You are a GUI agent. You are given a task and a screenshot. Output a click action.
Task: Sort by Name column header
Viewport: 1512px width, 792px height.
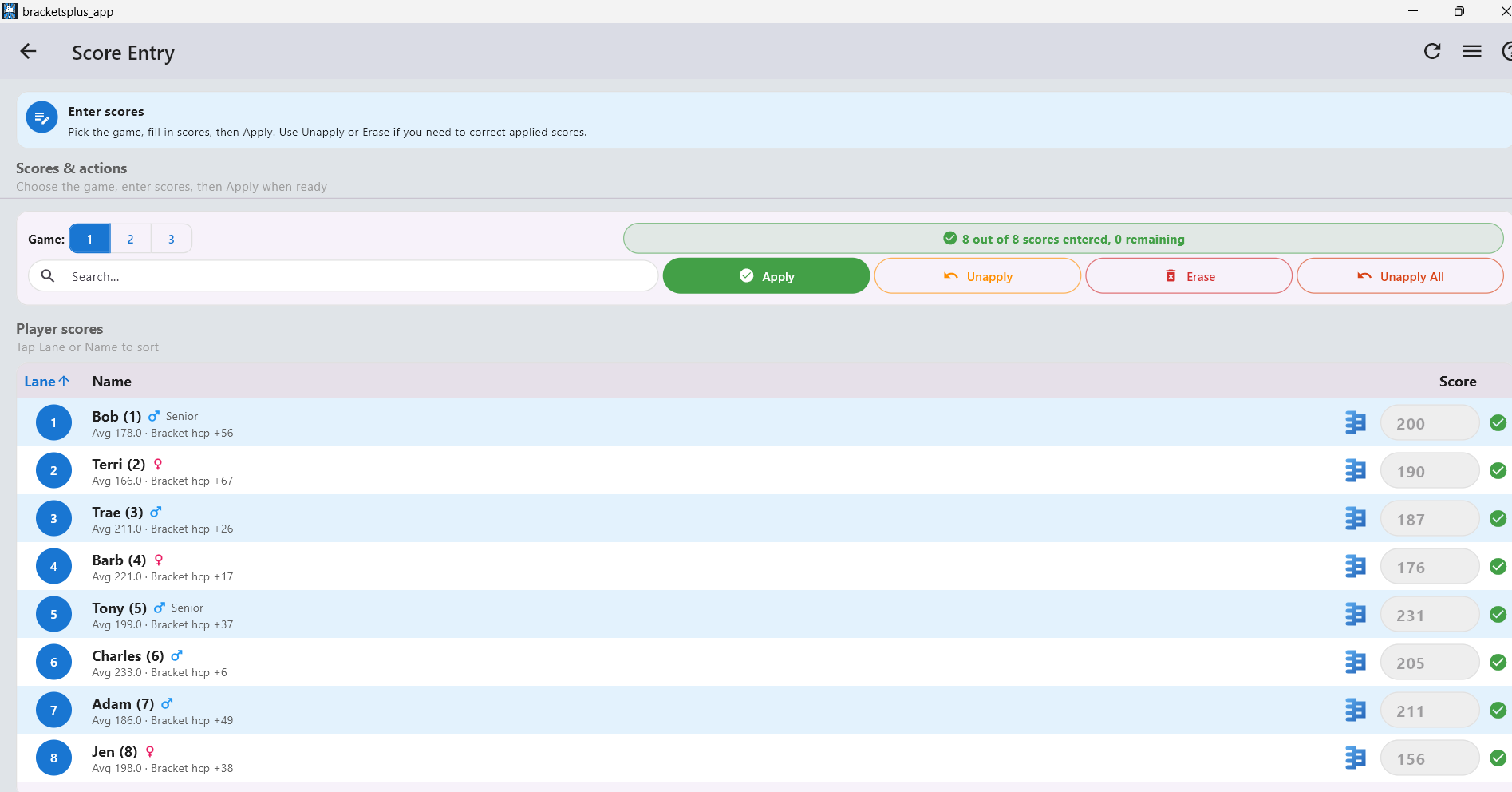pos(112,382)
